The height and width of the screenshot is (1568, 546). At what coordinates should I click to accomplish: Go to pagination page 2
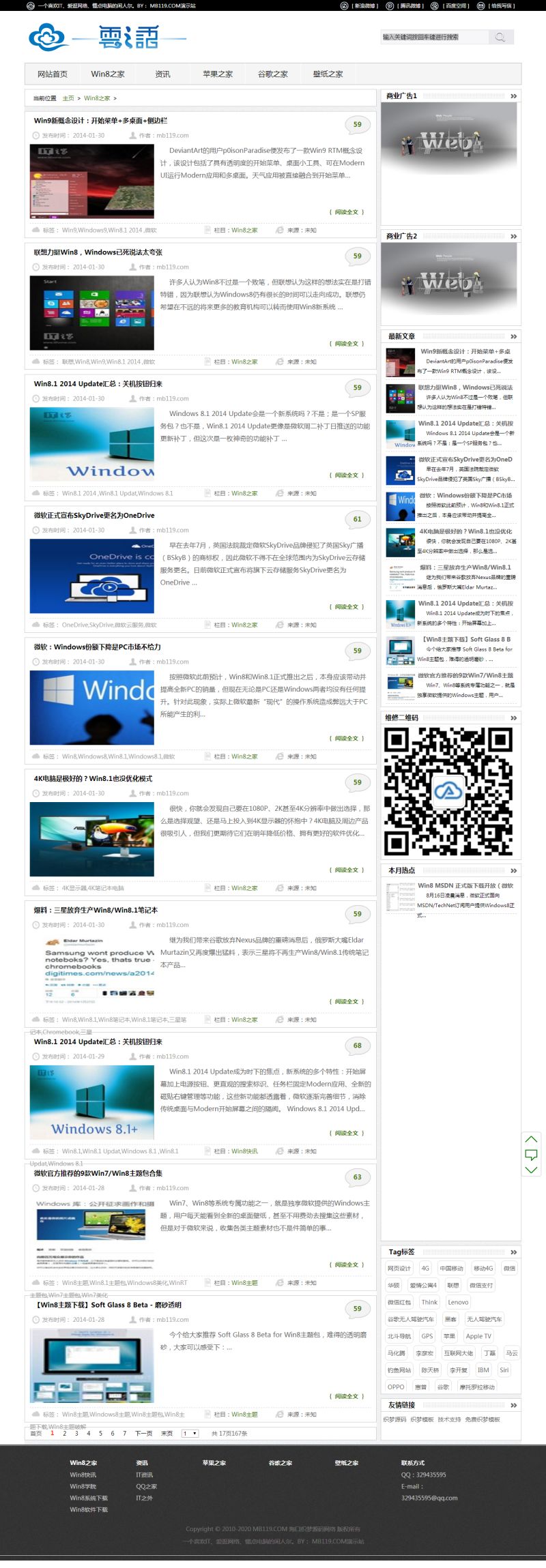pos(64,1434)
